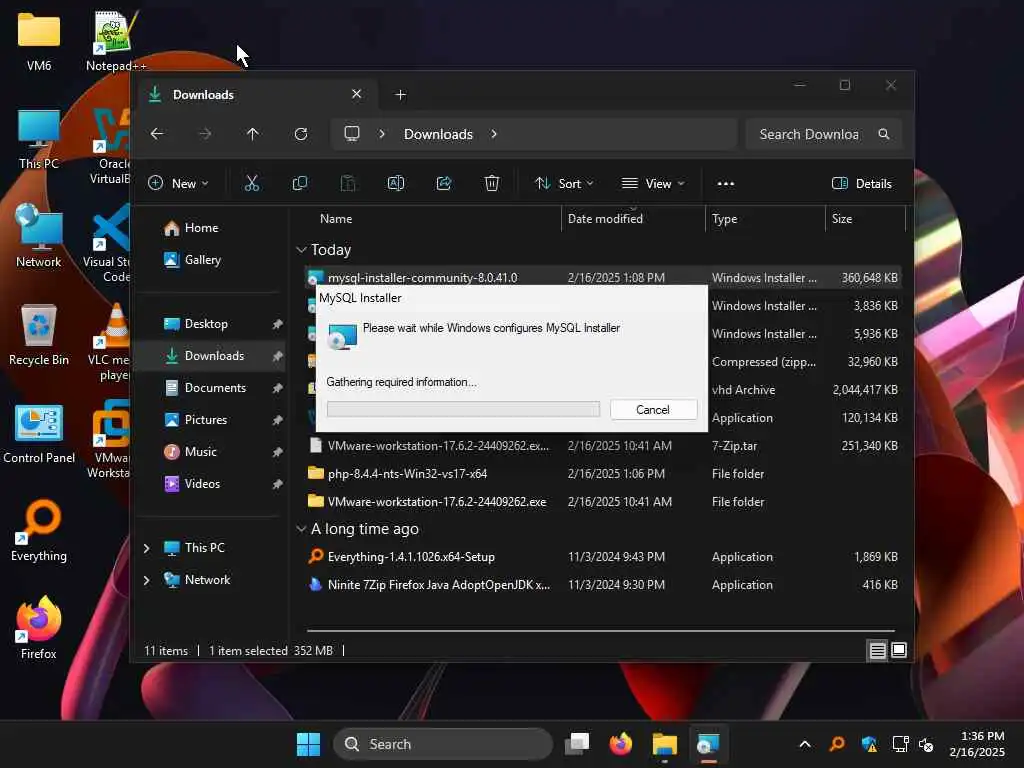Refresh the Downloads folder
1024x768 pixels.
pos(300,134)
